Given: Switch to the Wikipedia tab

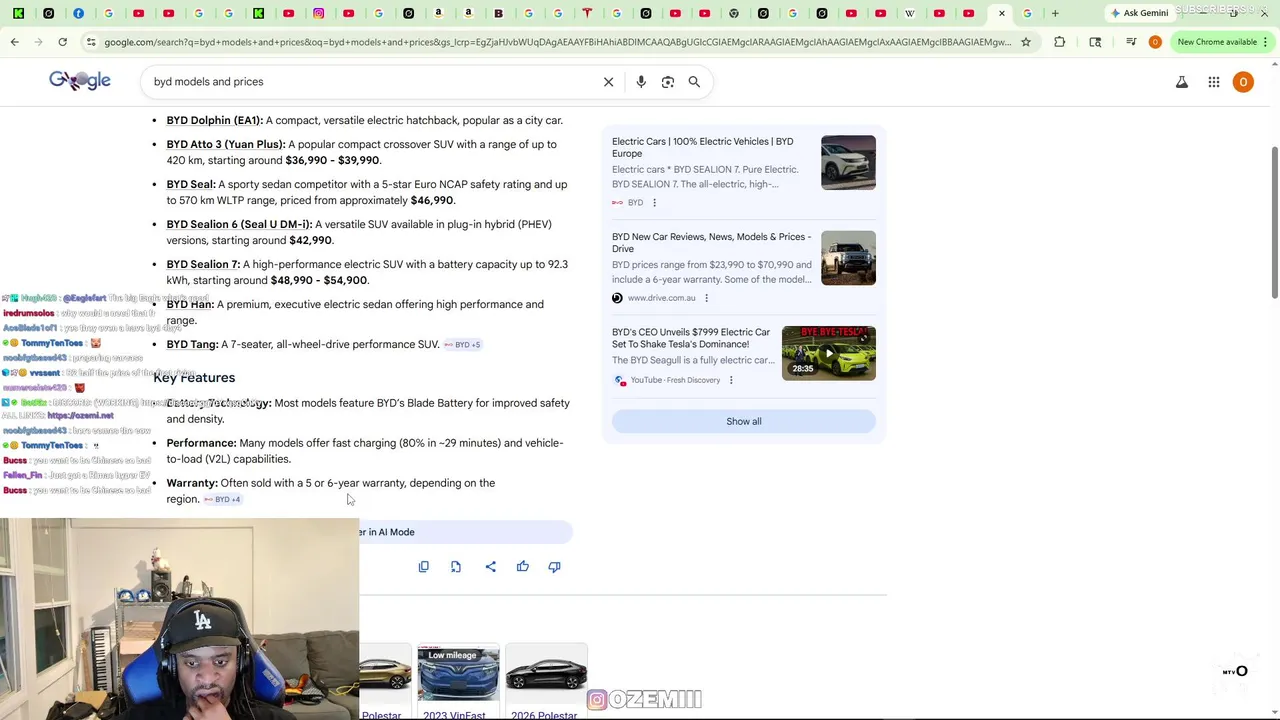Looking at the screenshot, I should [x=909, y=13].
